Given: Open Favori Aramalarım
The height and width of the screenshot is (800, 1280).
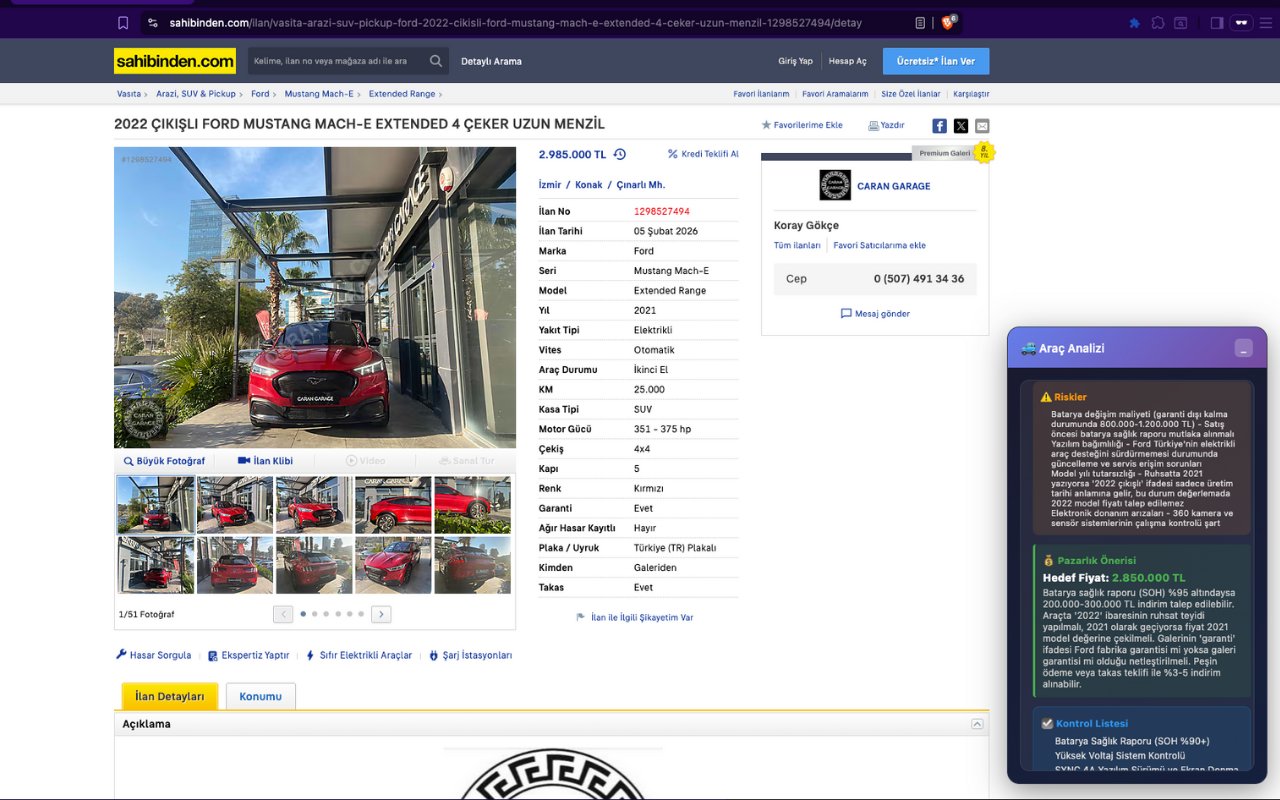Looking at the screenshot, I should coord(835,94).
